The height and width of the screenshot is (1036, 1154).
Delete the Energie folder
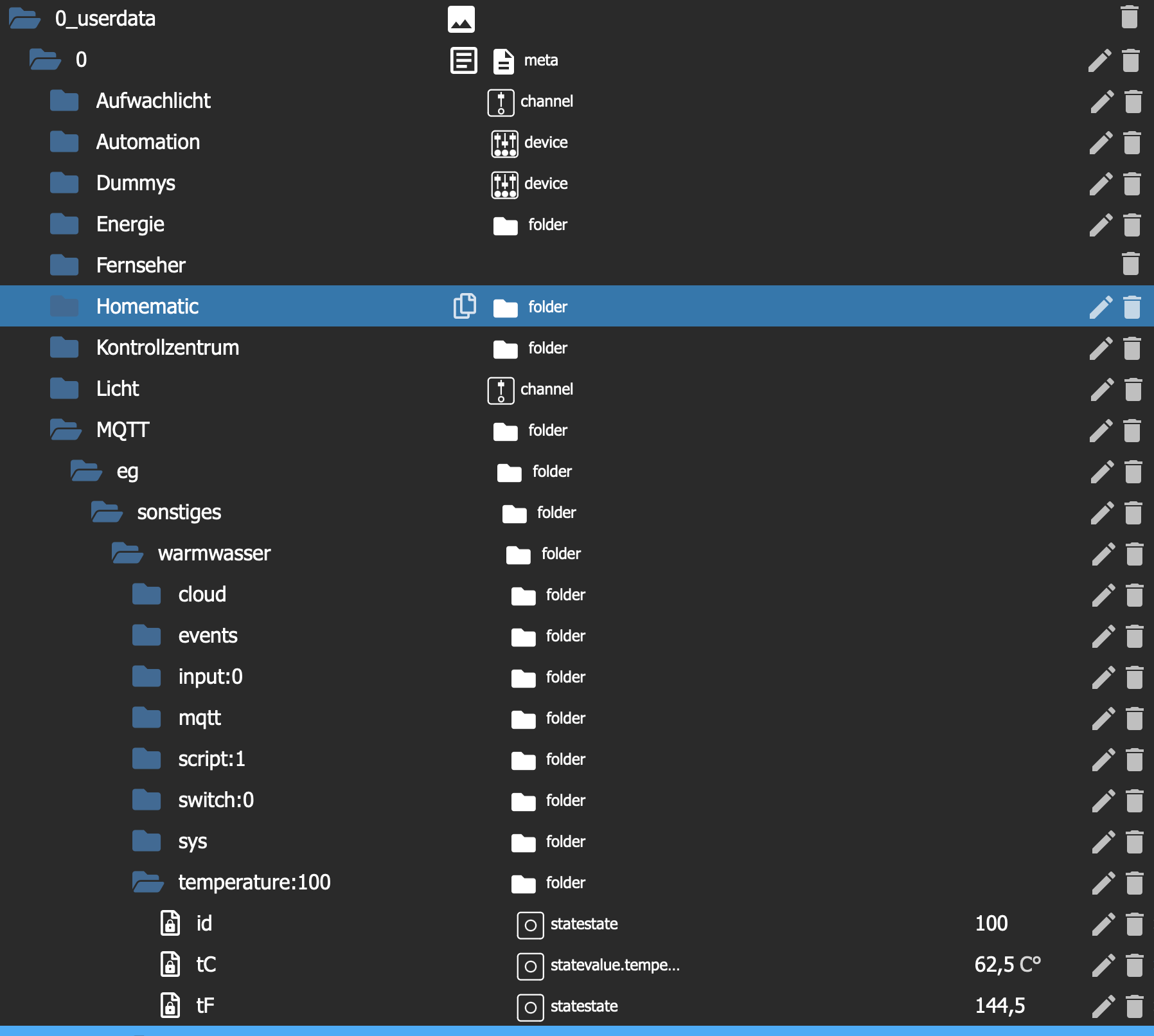[1132, 225]
